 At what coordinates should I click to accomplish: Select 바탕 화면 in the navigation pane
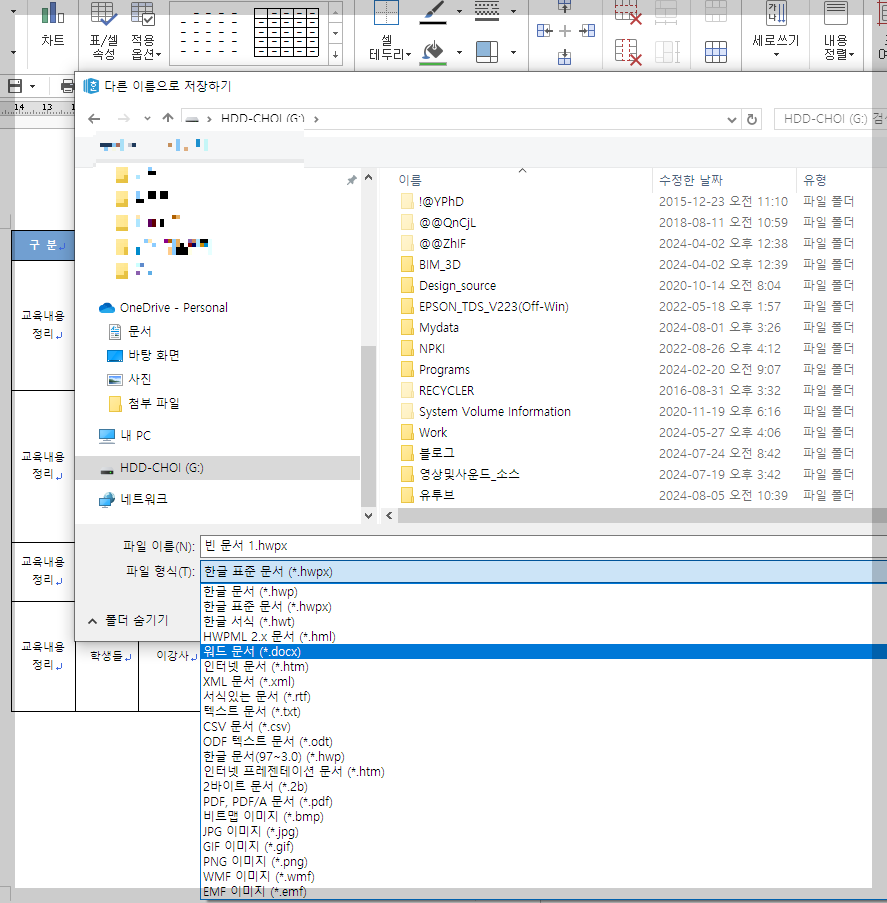tap(143, 355)
